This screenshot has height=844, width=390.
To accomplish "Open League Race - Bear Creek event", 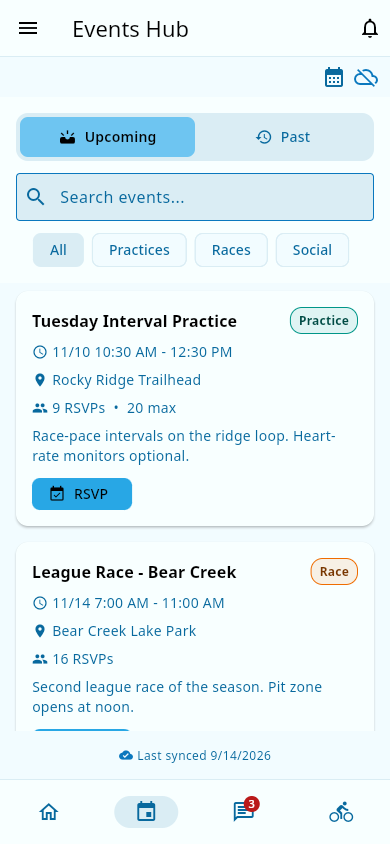I will (134, 572).
